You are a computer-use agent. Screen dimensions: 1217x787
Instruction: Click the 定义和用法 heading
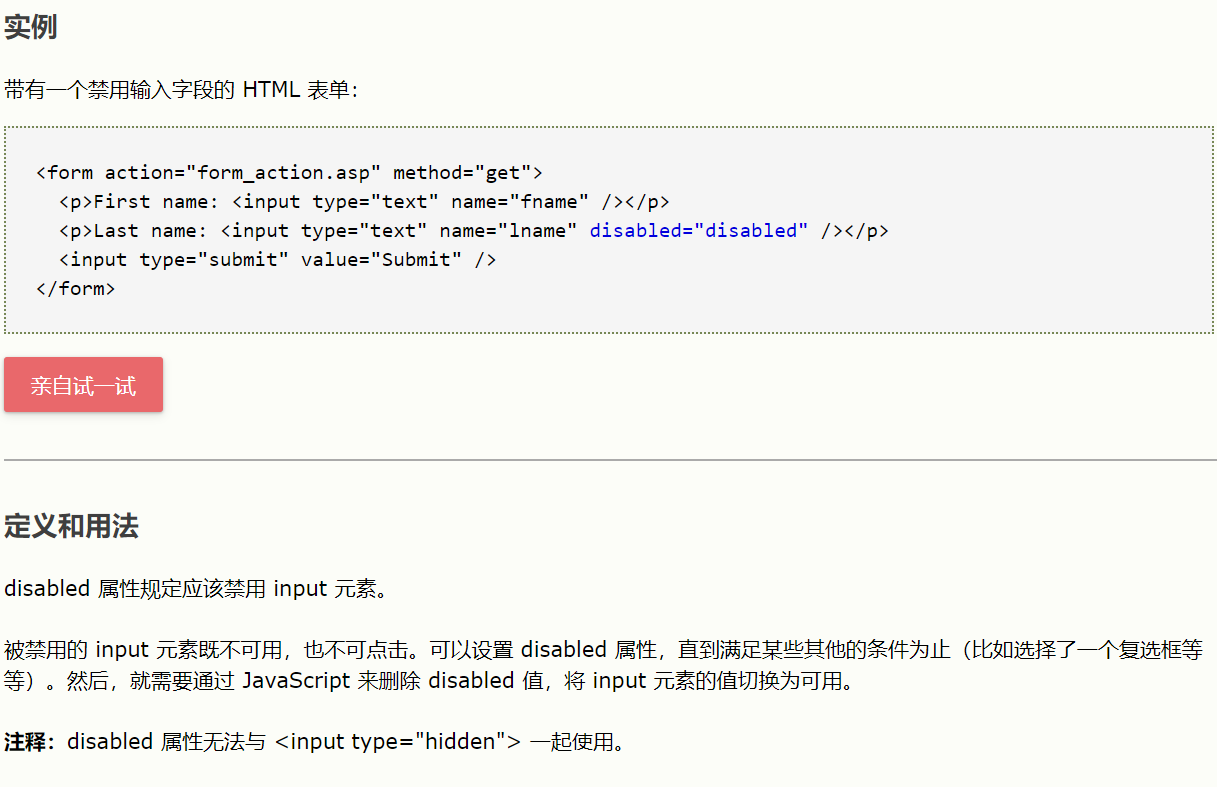[x=71, y=527]
